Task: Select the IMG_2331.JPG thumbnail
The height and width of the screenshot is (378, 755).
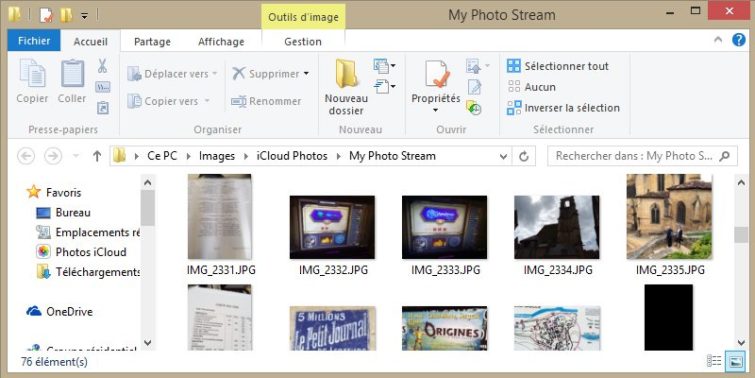Action: pos(220,217)
